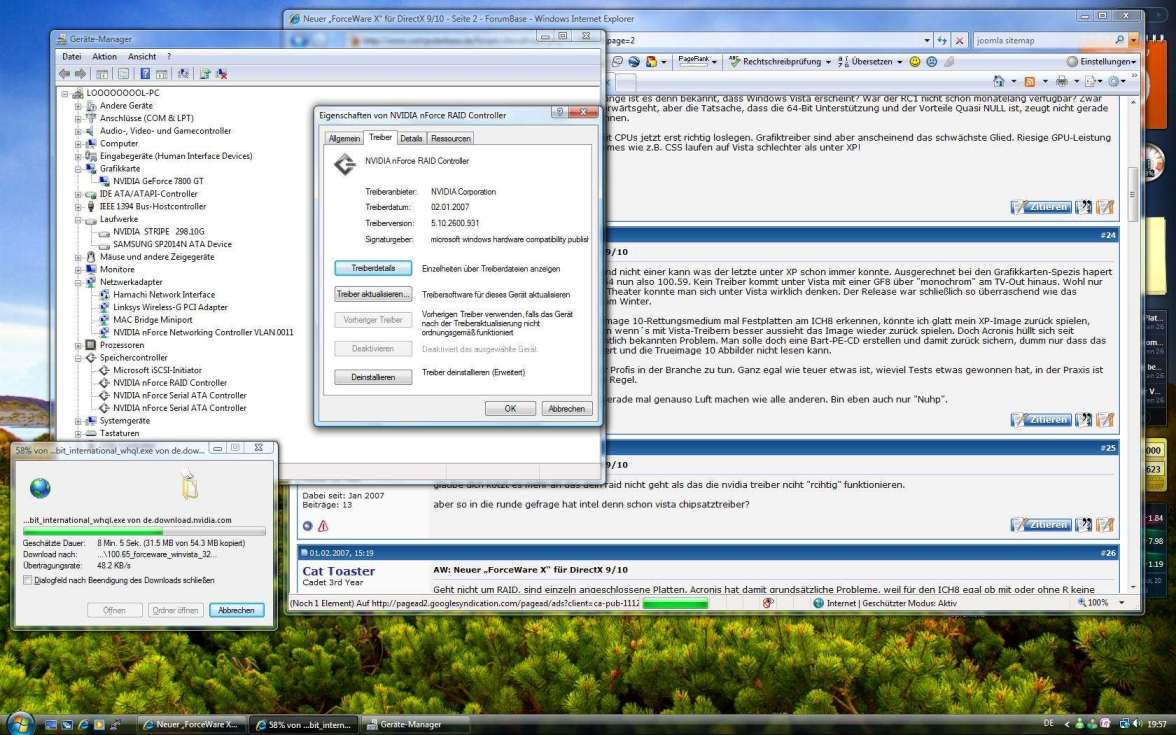Collapse Netzwerkadapter node
The height and width of the screenshot is (735, 1176).
click(78, 282)
